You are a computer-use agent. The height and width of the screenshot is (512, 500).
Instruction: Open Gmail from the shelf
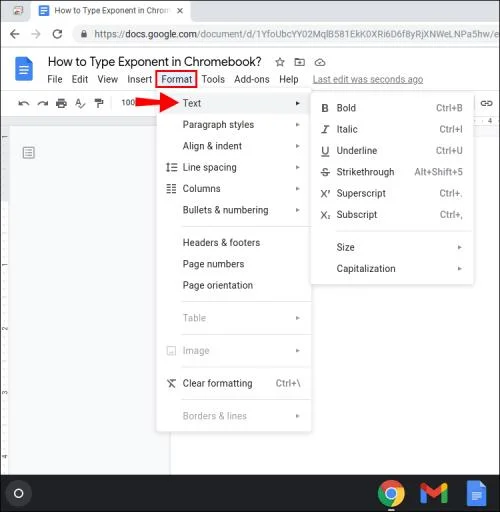click(434, 493)
